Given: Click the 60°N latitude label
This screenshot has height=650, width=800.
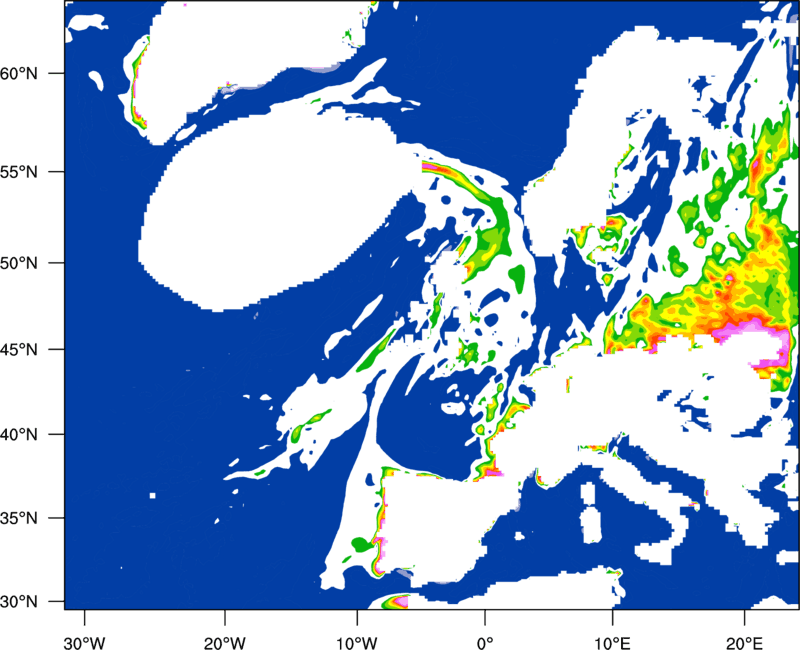Looking at the screenshot, I should point(19,73).
